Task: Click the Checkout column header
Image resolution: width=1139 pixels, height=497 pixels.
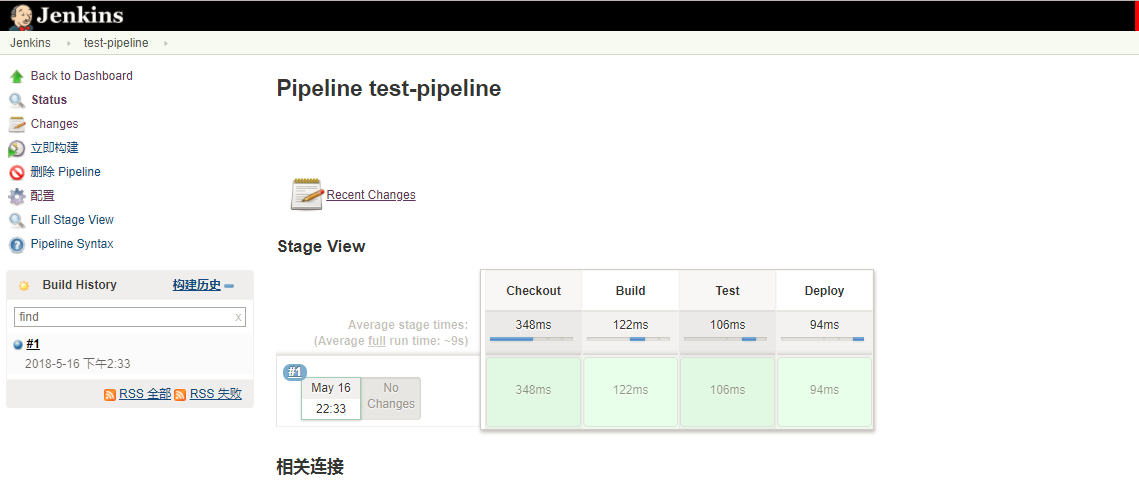Action: pos(534,291)
